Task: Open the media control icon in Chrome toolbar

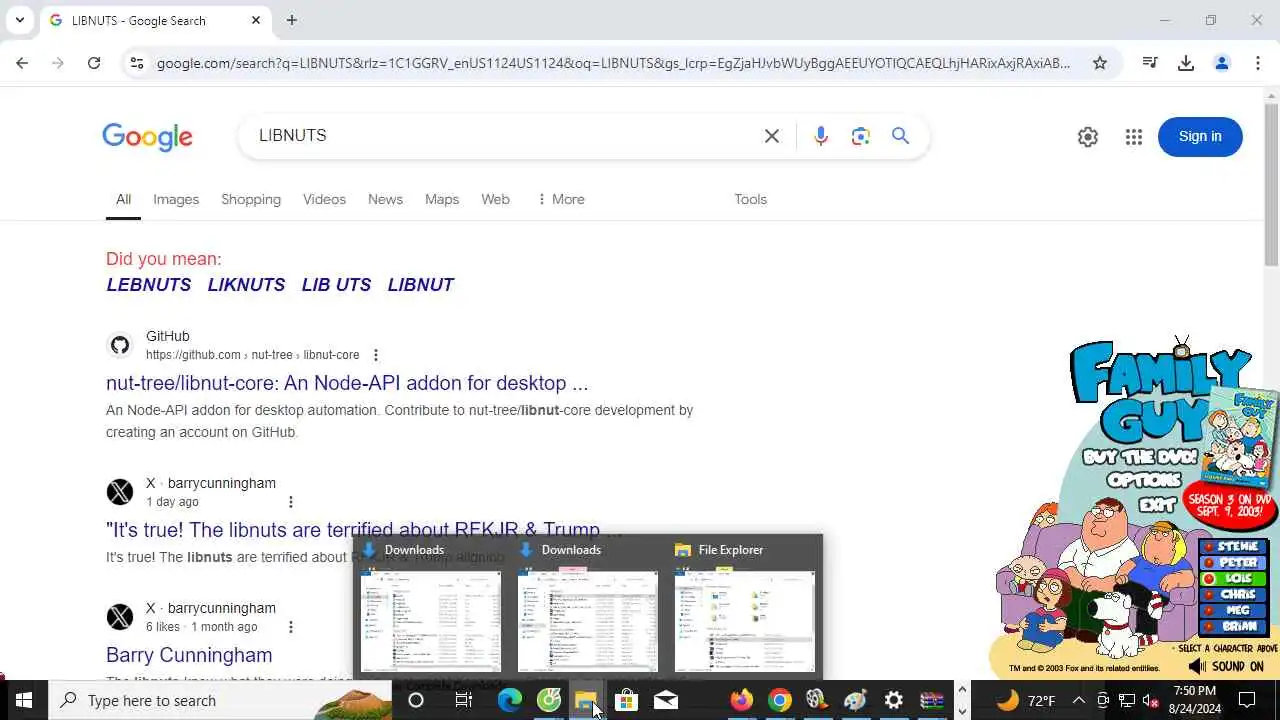Action: click(x=1150, y=63)
